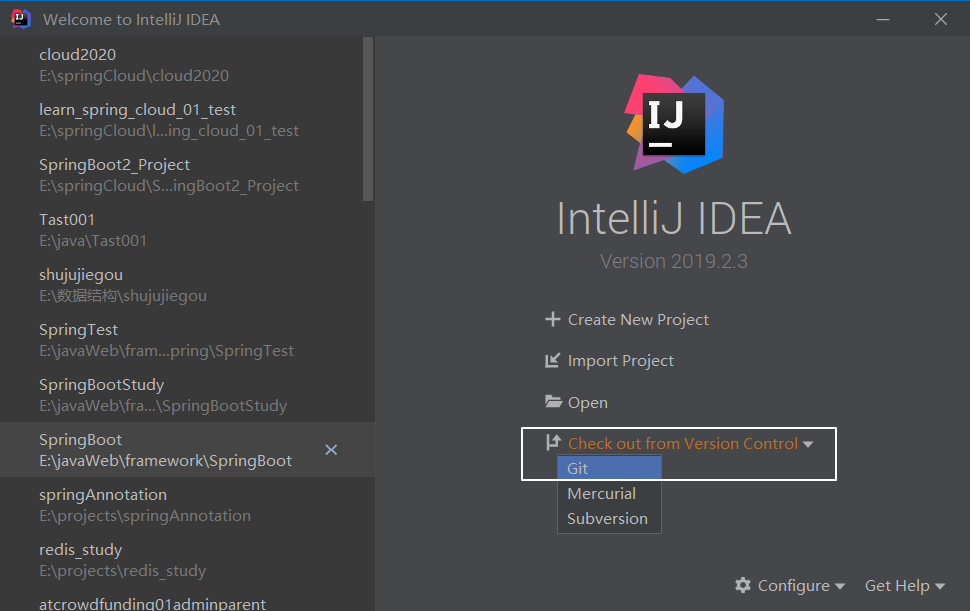The image size is (970, 611).
Task: Click path text E:\projects\springAnnotation
Action: [x=145, y=516]
